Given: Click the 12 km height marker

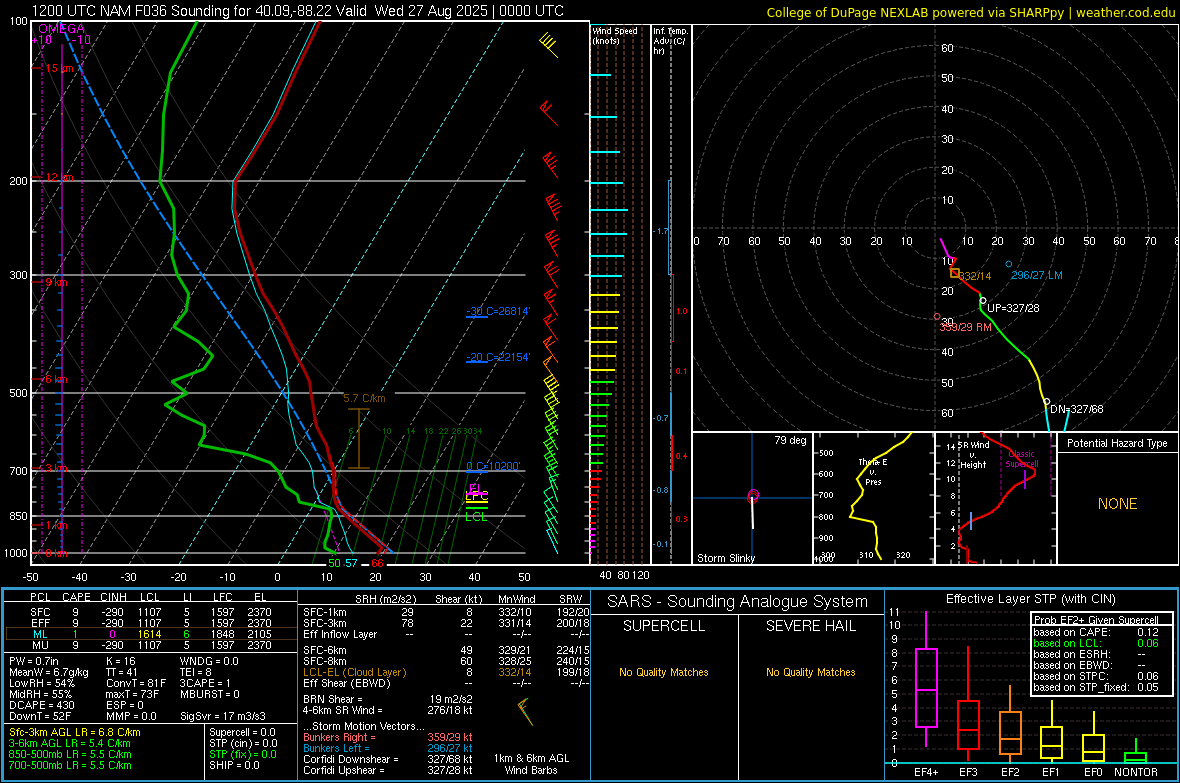Looking at the screenshot, I should 58,177.
